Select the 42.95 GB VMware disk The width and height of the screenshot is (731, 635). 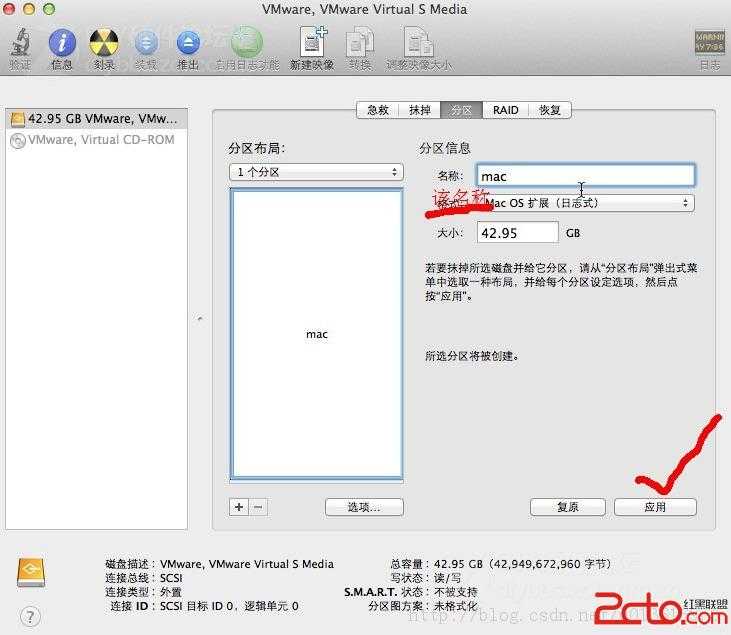(97, 119)
